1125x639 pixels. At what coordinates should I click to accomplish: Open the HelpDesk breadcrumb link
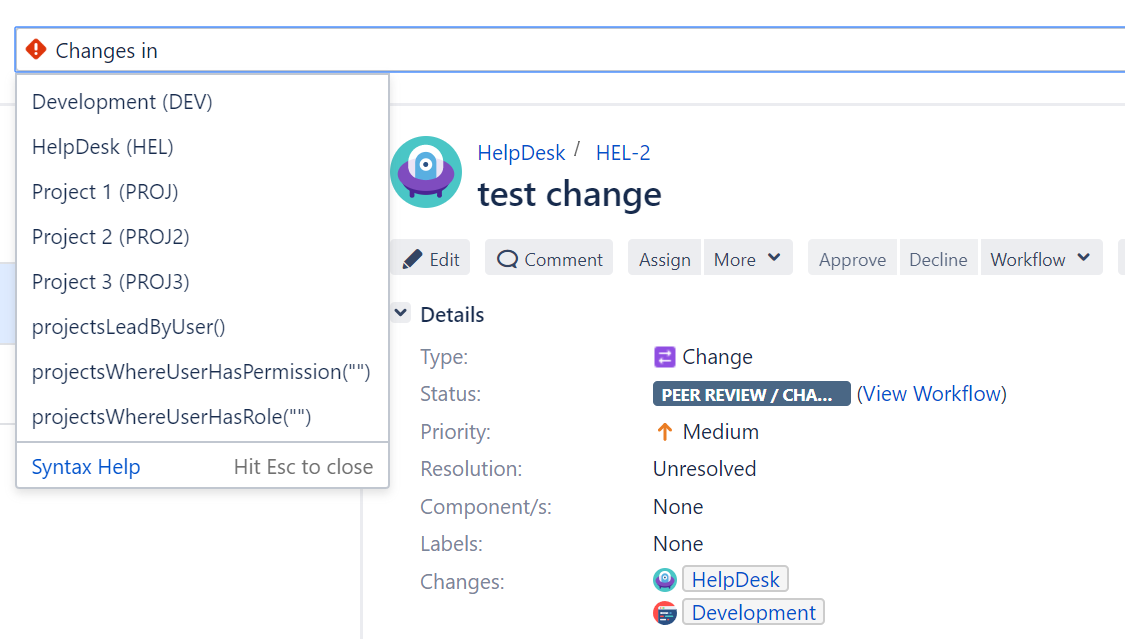pyautogui.click(x=521, y=153)
